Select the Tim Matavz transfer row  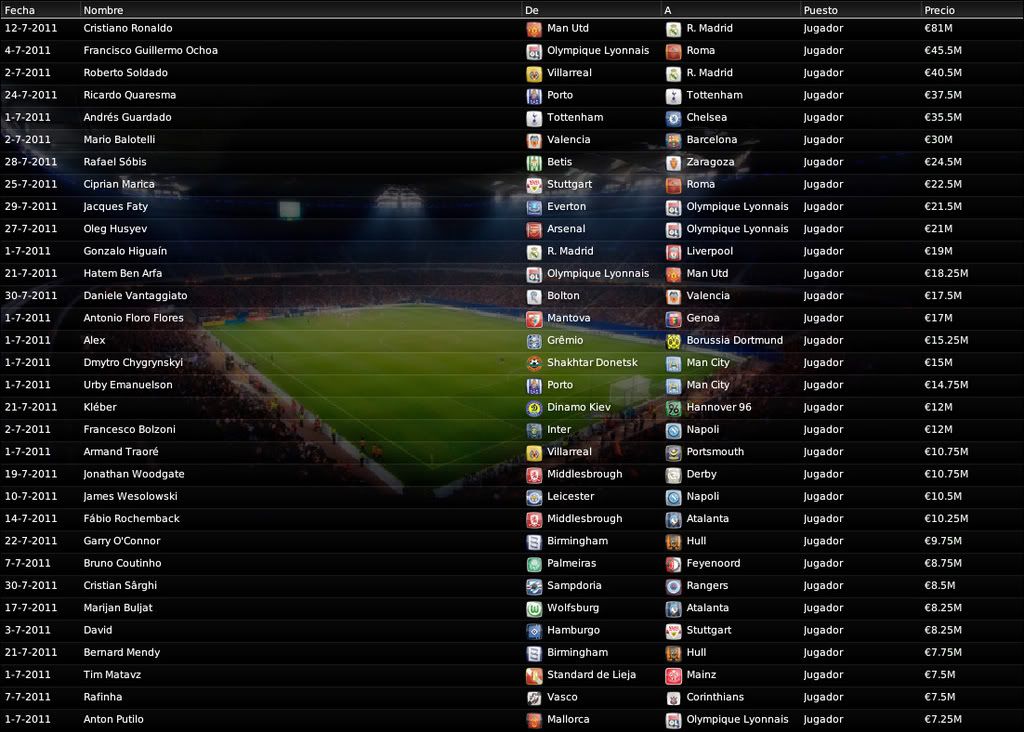(x=512, y=675)
